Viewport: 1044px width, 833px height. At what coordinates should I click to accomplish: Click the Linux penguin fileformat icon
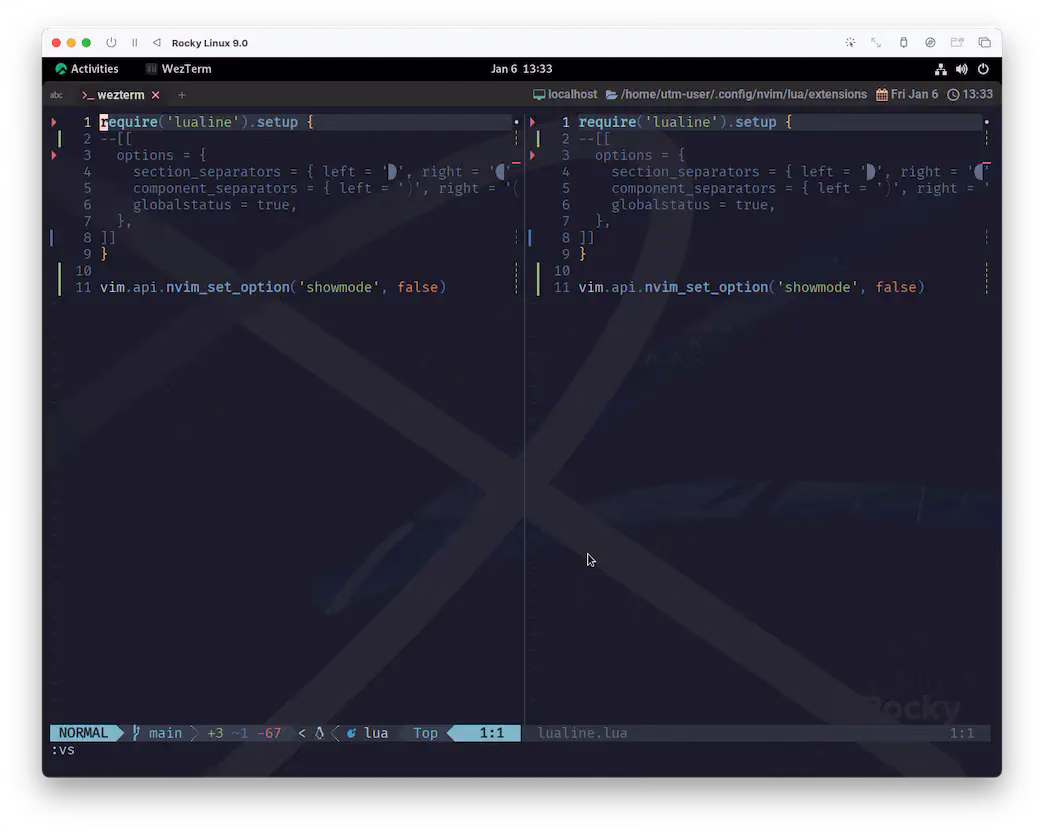point(319,732)
